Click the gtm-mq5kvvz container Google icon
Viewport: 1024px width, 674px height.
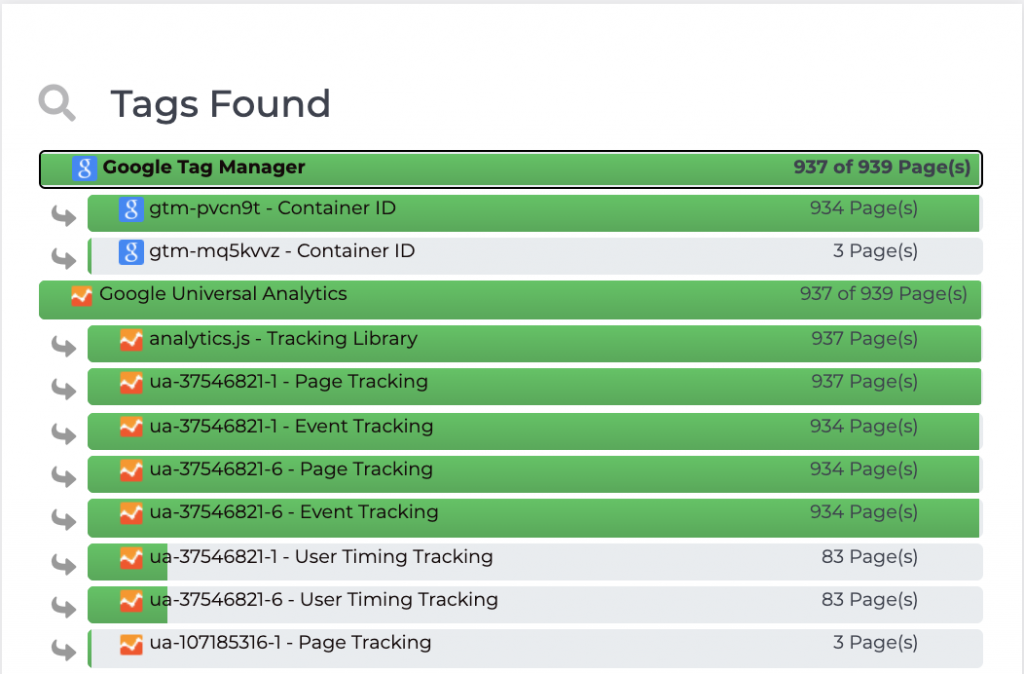pos(131,252)
